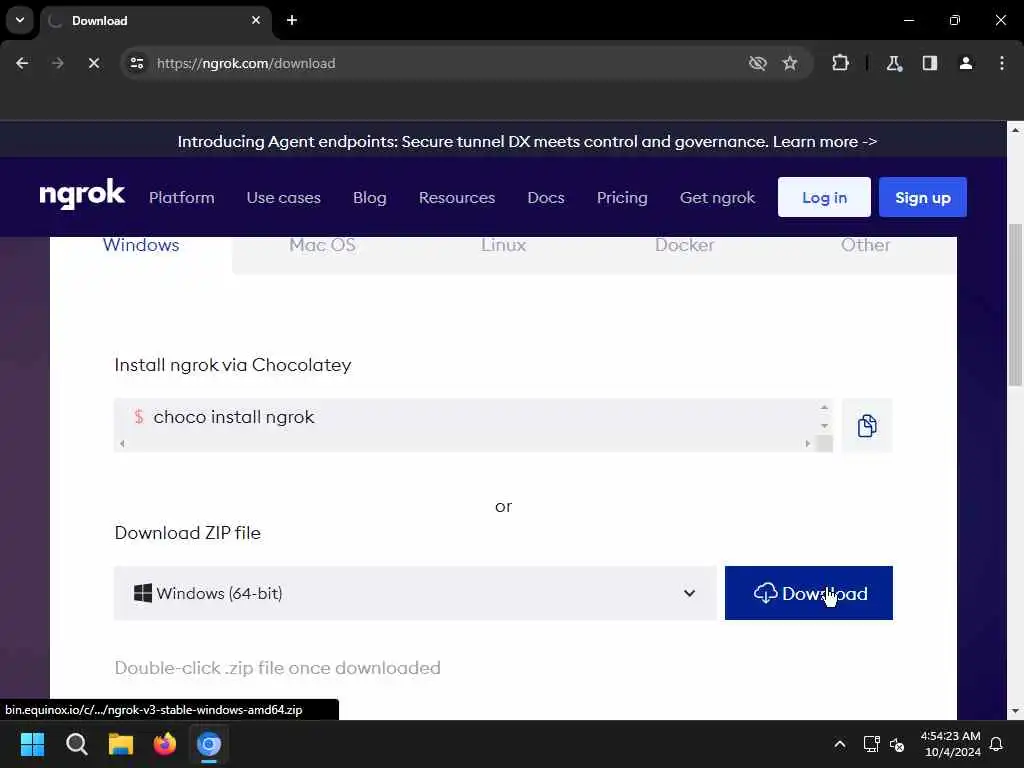Click the page scrollbar down arrow
Screen dimensions: 1024x768
(x=1015, y=711)
